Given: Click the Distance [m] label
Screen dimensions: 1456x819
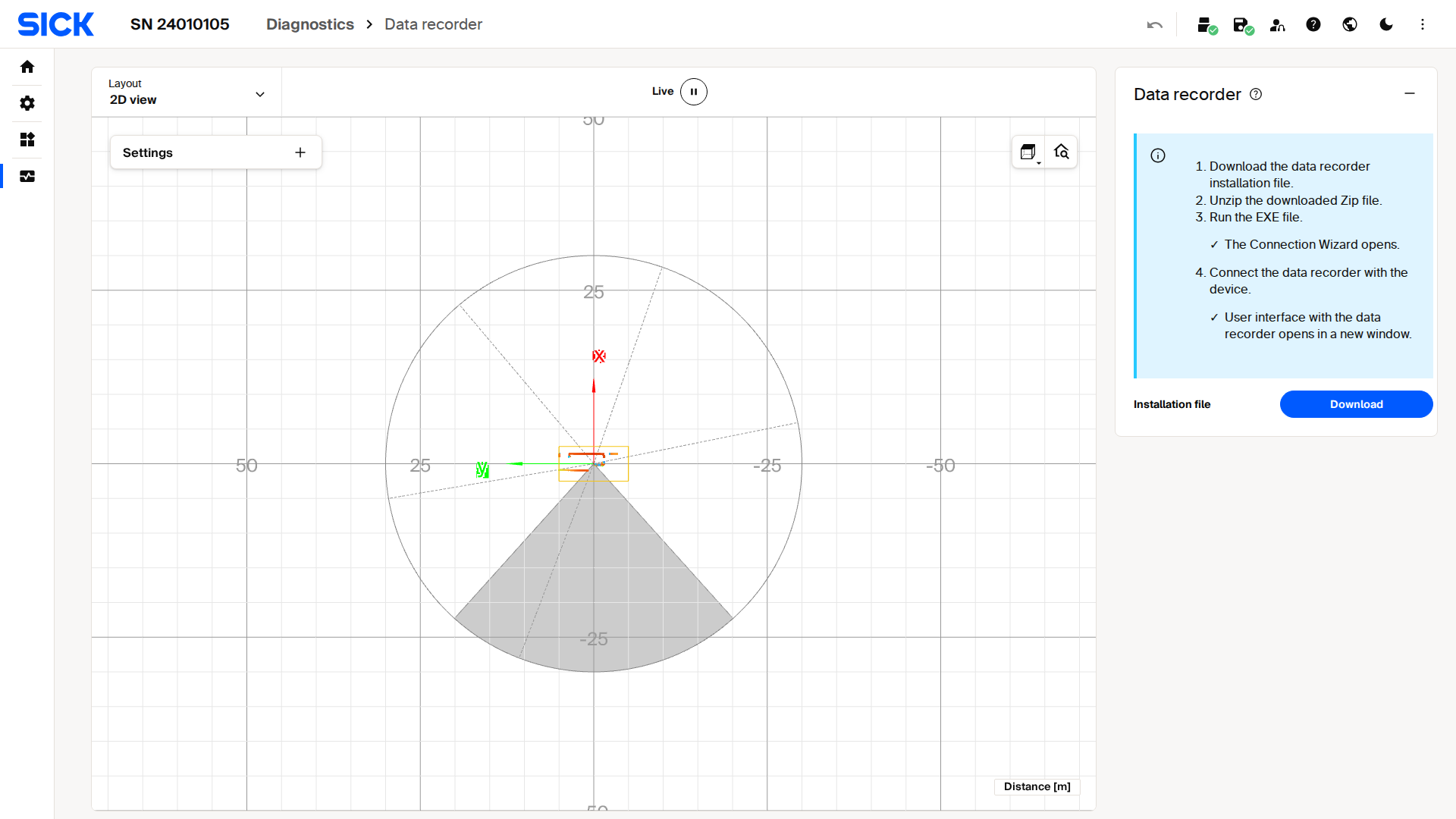Looking at the screenshot, I should pyautogui.click(x=1037, y=786).
